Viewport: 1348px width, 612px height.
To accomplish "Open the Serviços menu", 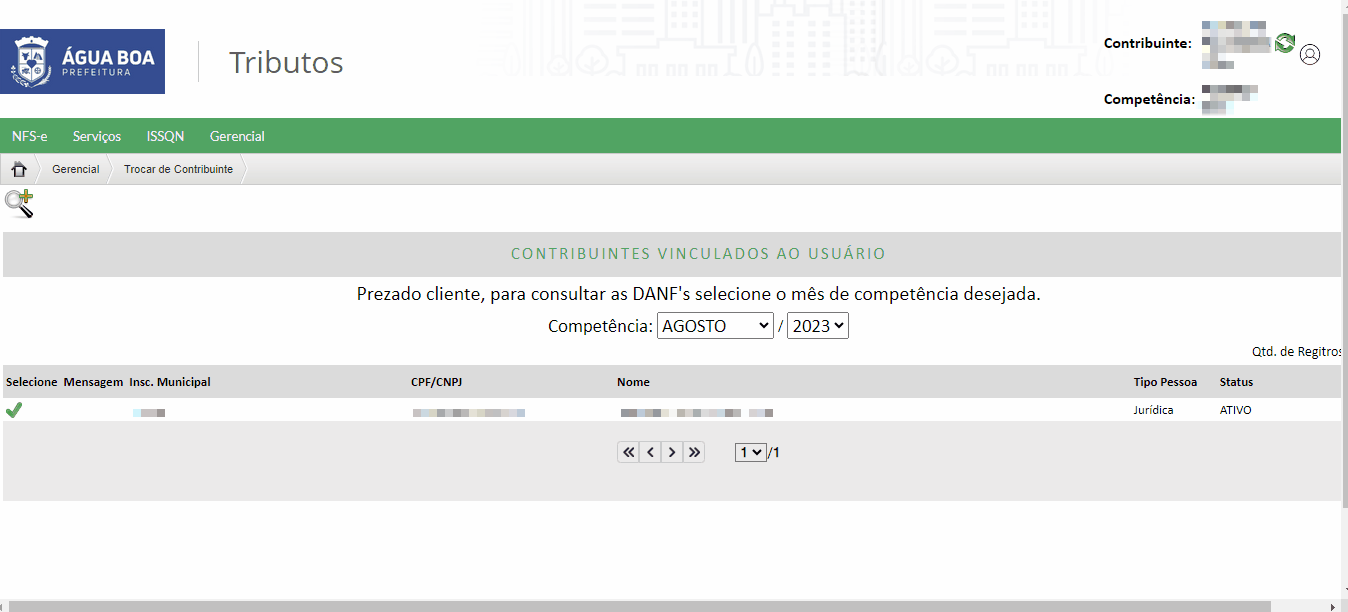I will point(97,136).
